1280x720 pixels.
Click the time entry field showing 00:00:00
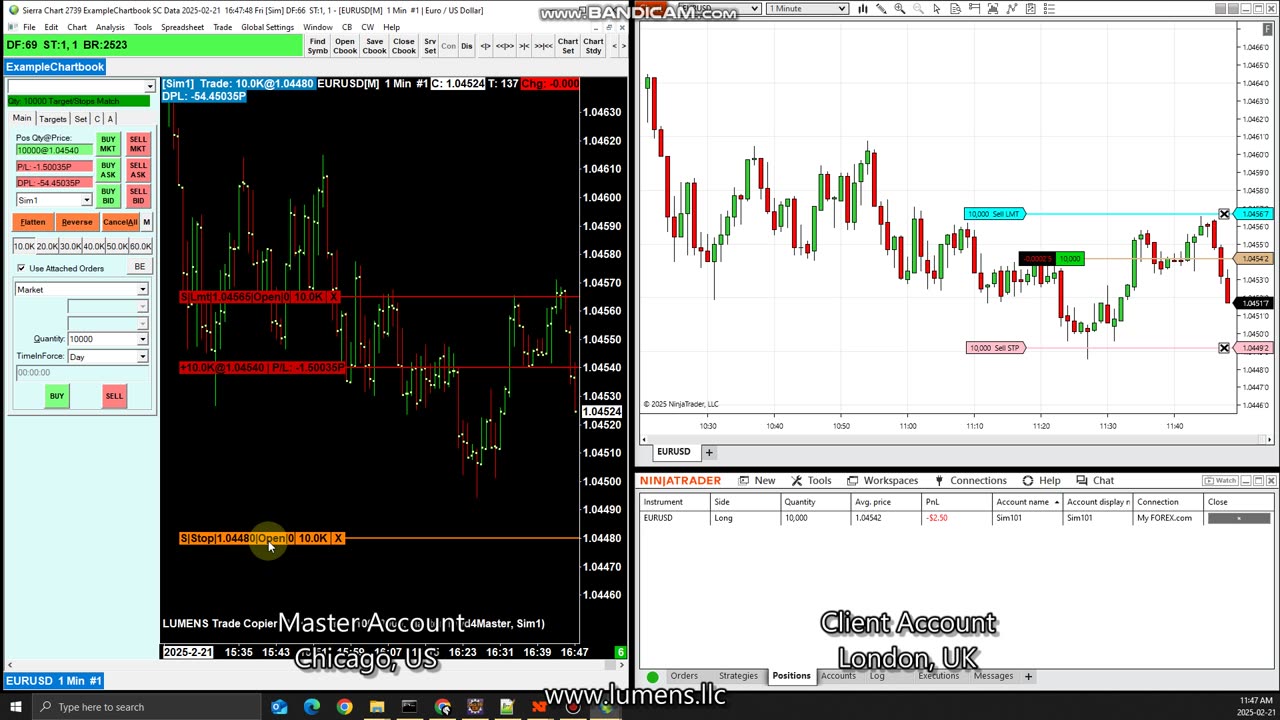coord(82,373)
